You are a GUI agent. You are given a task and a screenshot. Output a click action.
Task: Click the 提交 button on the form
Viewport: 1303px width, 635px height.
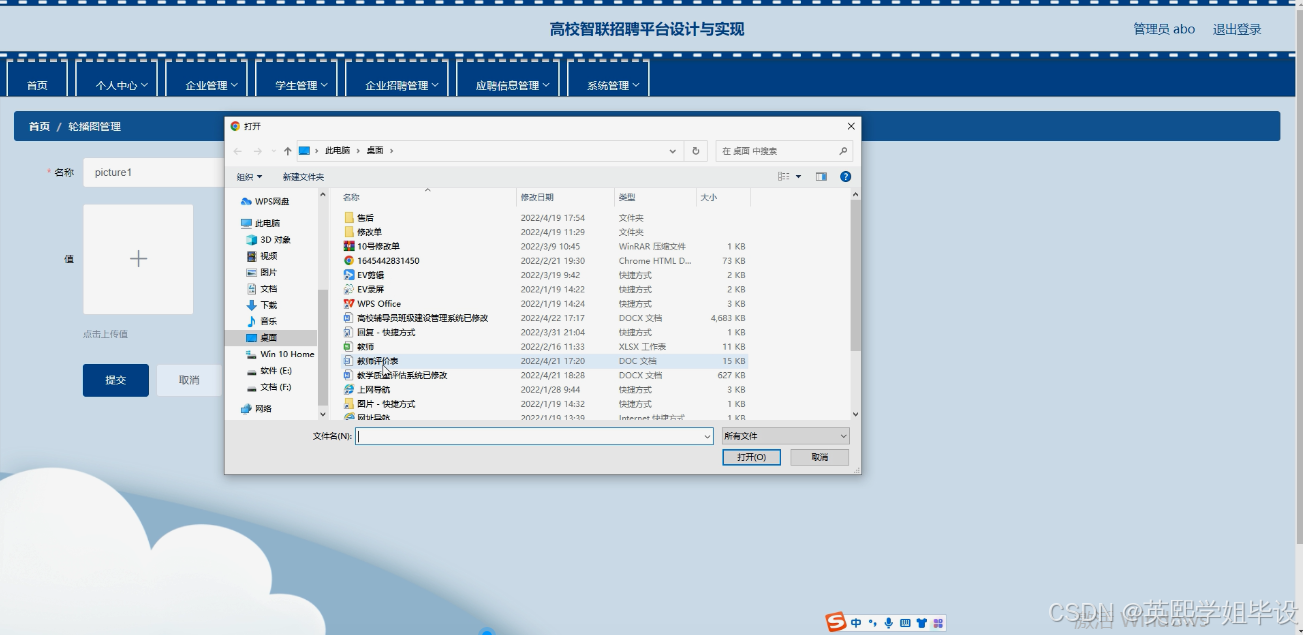[116, 380]
